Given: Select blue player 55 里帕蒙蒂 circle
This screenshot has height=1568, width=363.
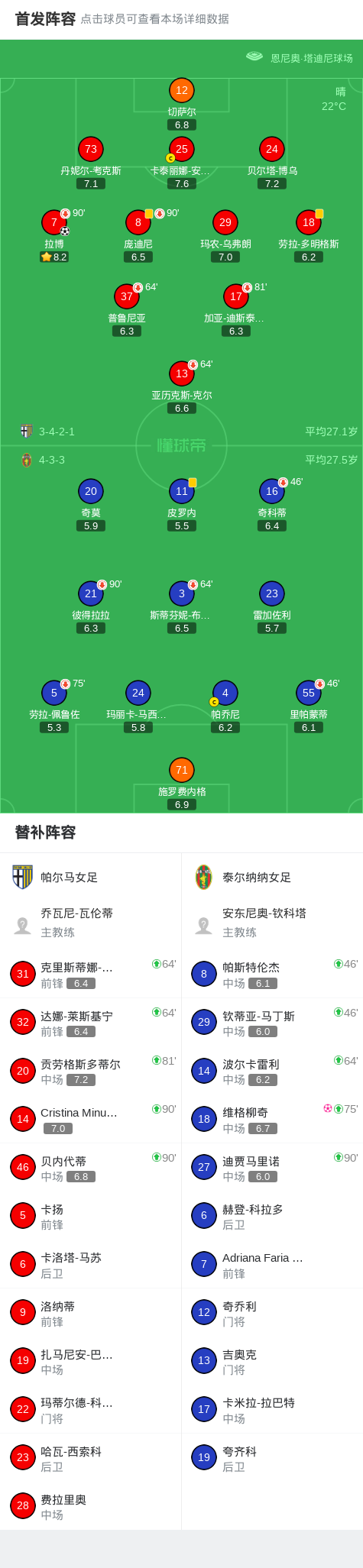Looking at the screenshot, I should 309,693.
